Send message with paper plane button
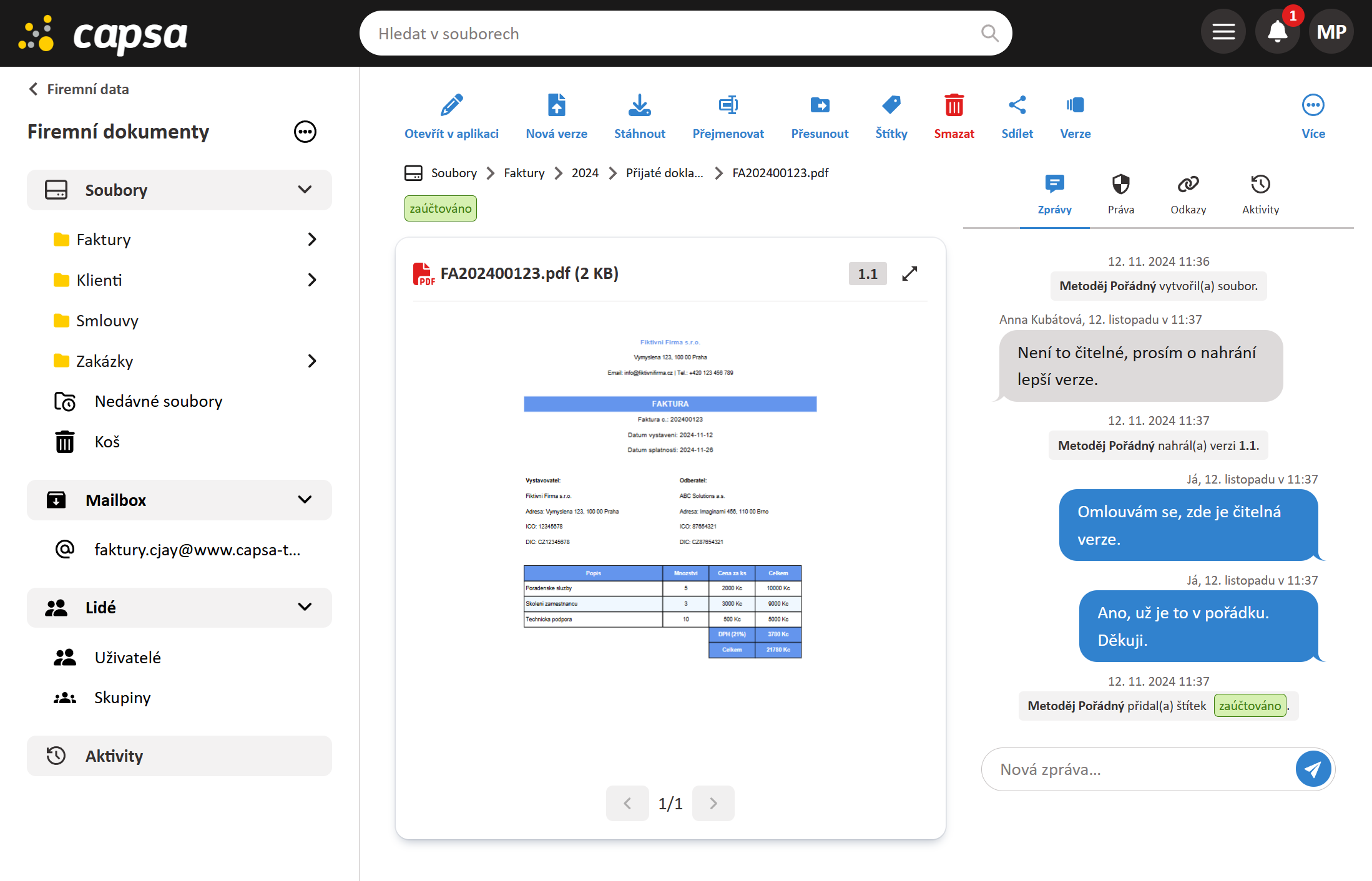1372x881 pixels. click(x=1313, y=769)
